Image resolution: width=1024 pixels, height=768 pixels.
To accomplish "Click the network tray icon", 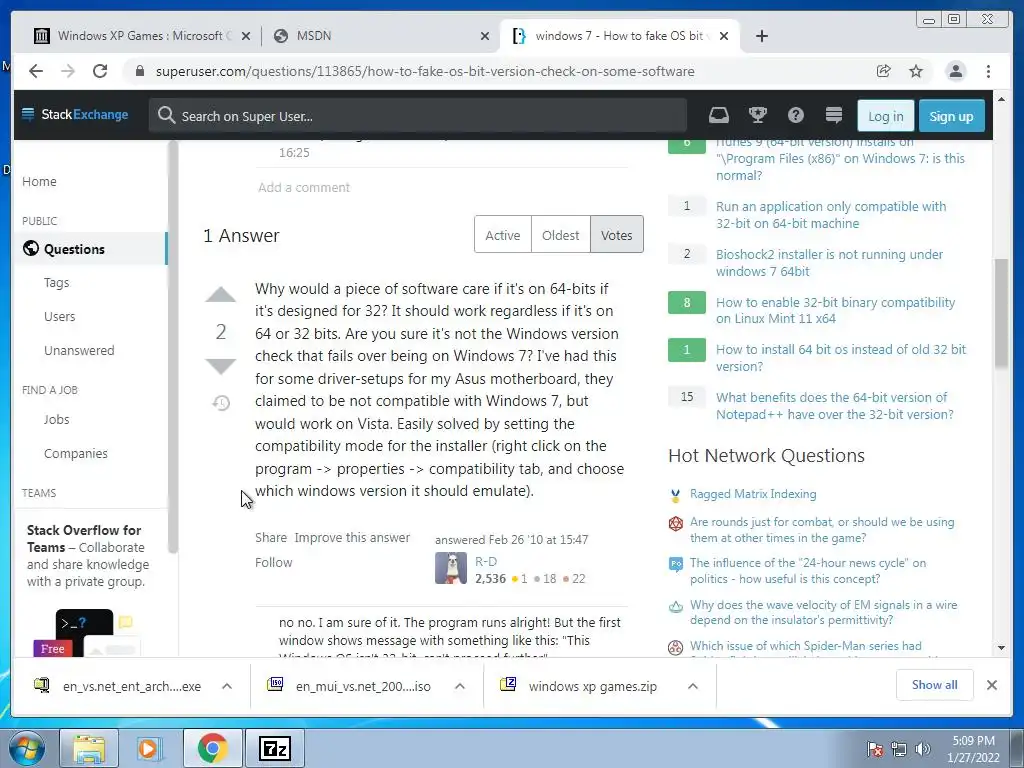I will pos(899,749).
